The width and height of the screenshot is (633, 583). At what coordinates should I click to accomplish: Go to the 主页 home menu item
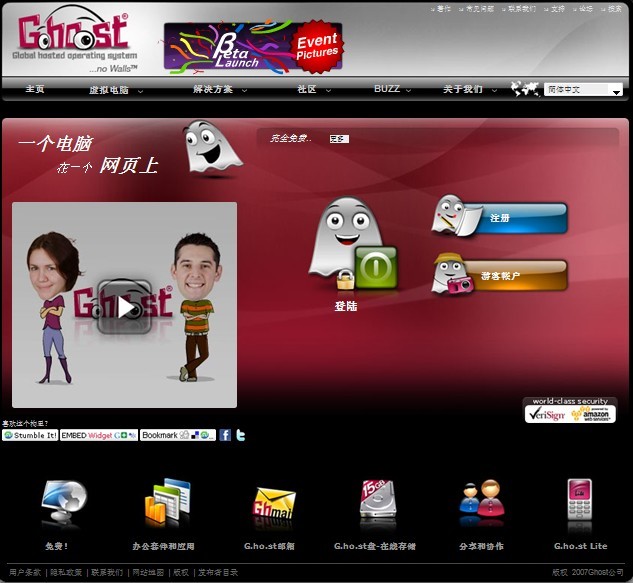coord(35,89)
